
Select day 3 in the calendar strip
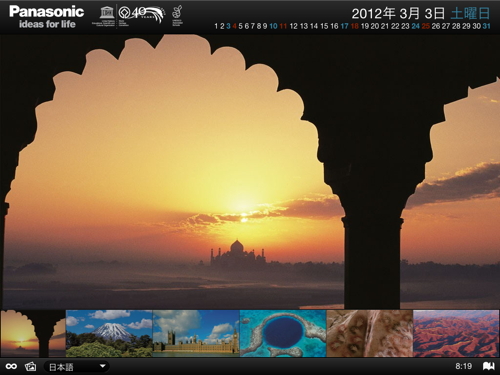pyautogui.click(x=228, y=26)
